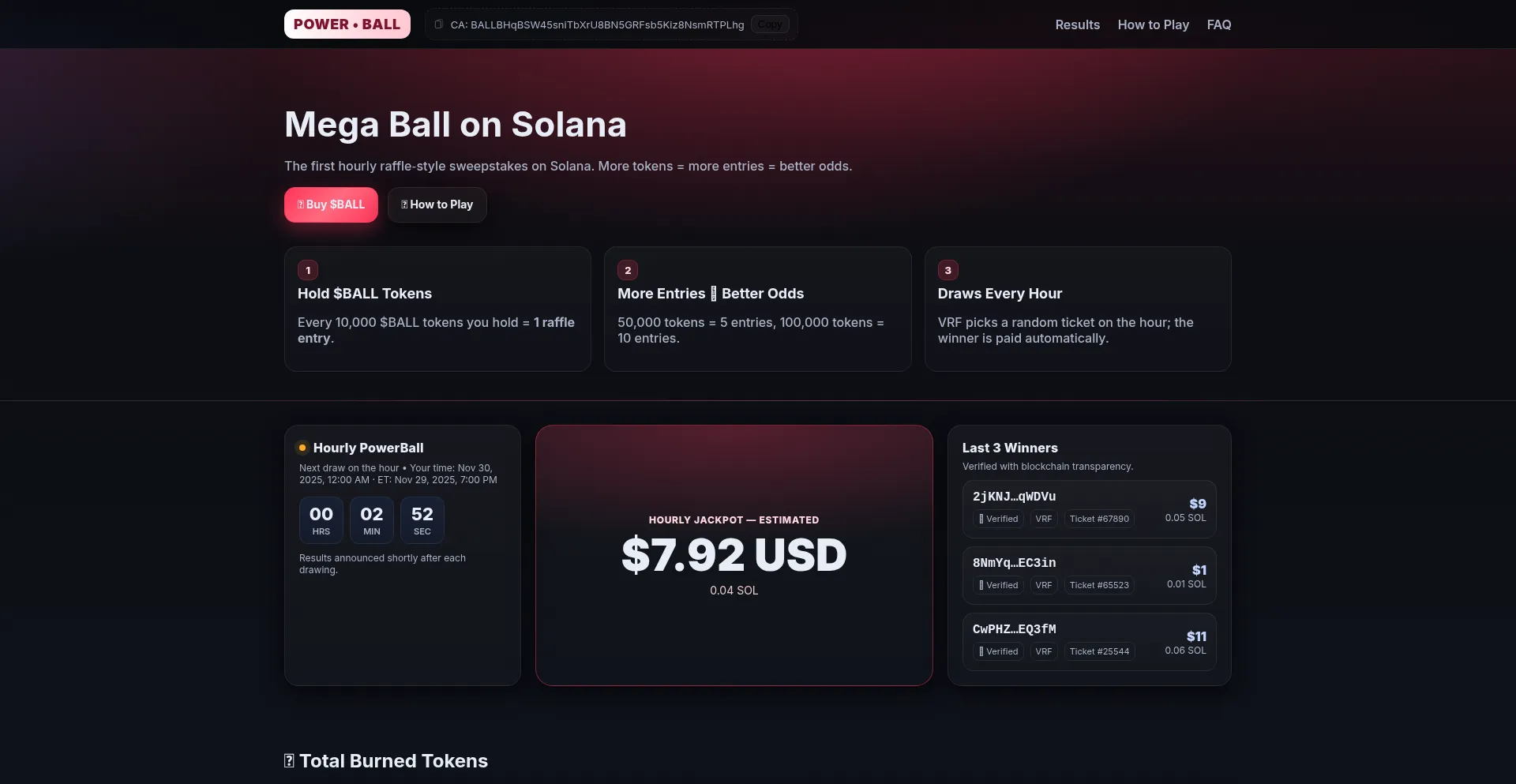This screenshot has width=1516, height=784.
Task: Click the step 2 number badge
Action: 628,270
